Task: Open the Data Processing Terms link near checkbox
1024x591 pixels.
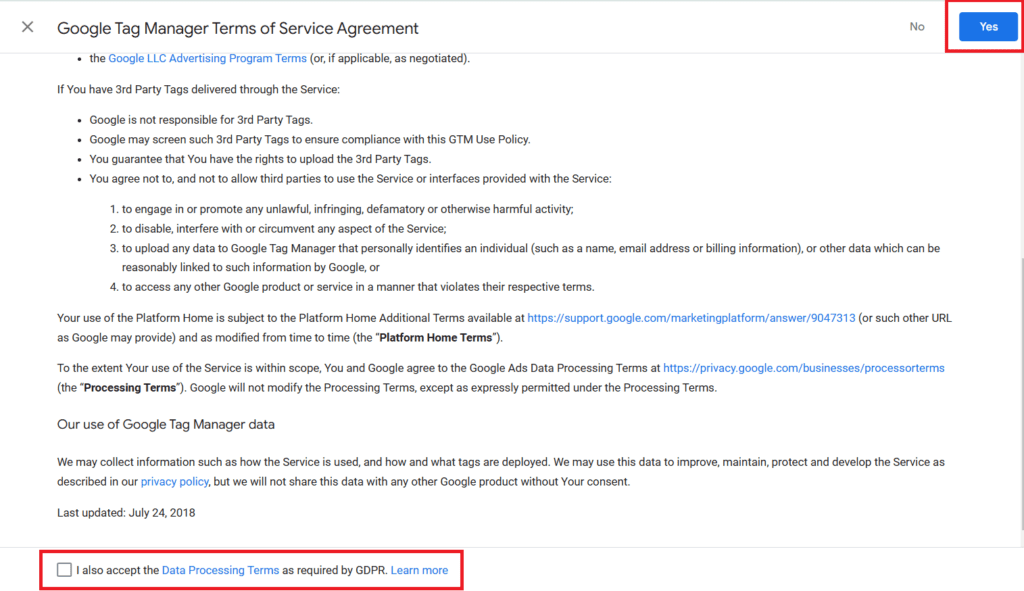Action: point(220,570)
